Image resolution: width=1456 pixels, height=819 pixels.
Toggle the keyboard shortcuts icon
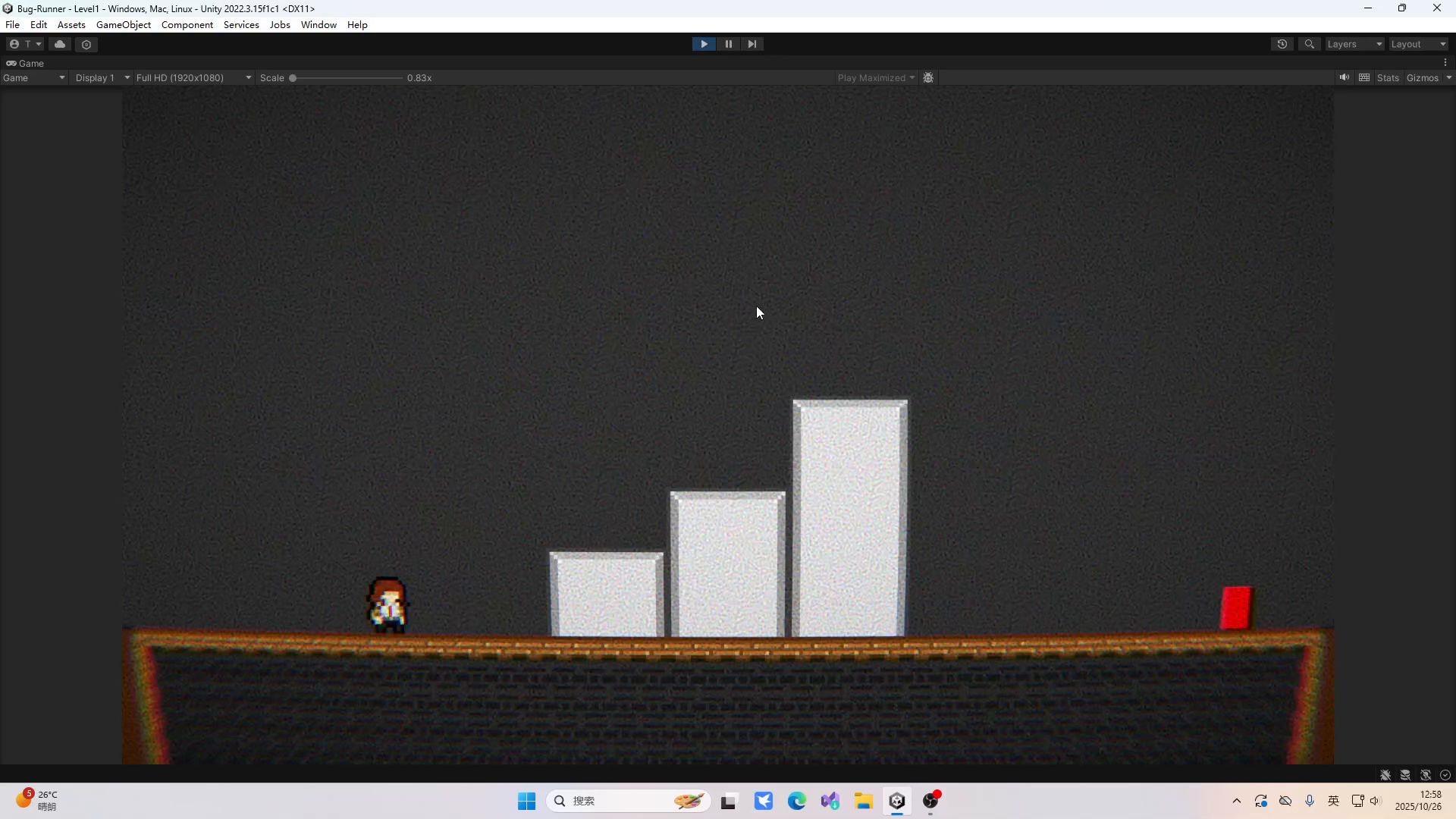click(1364, 77)
